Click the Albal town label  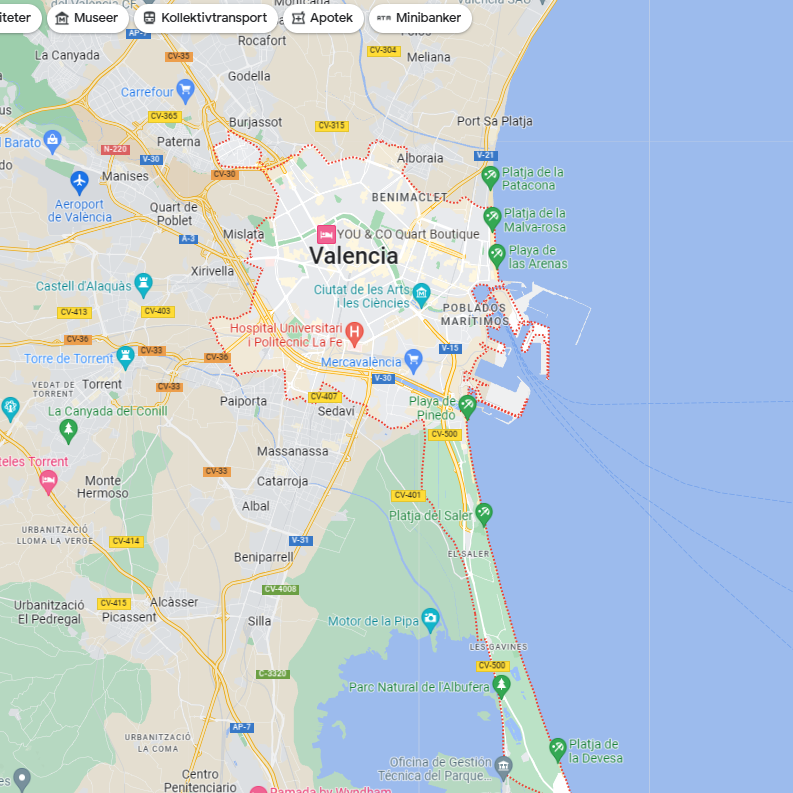(x=255, y=506)
